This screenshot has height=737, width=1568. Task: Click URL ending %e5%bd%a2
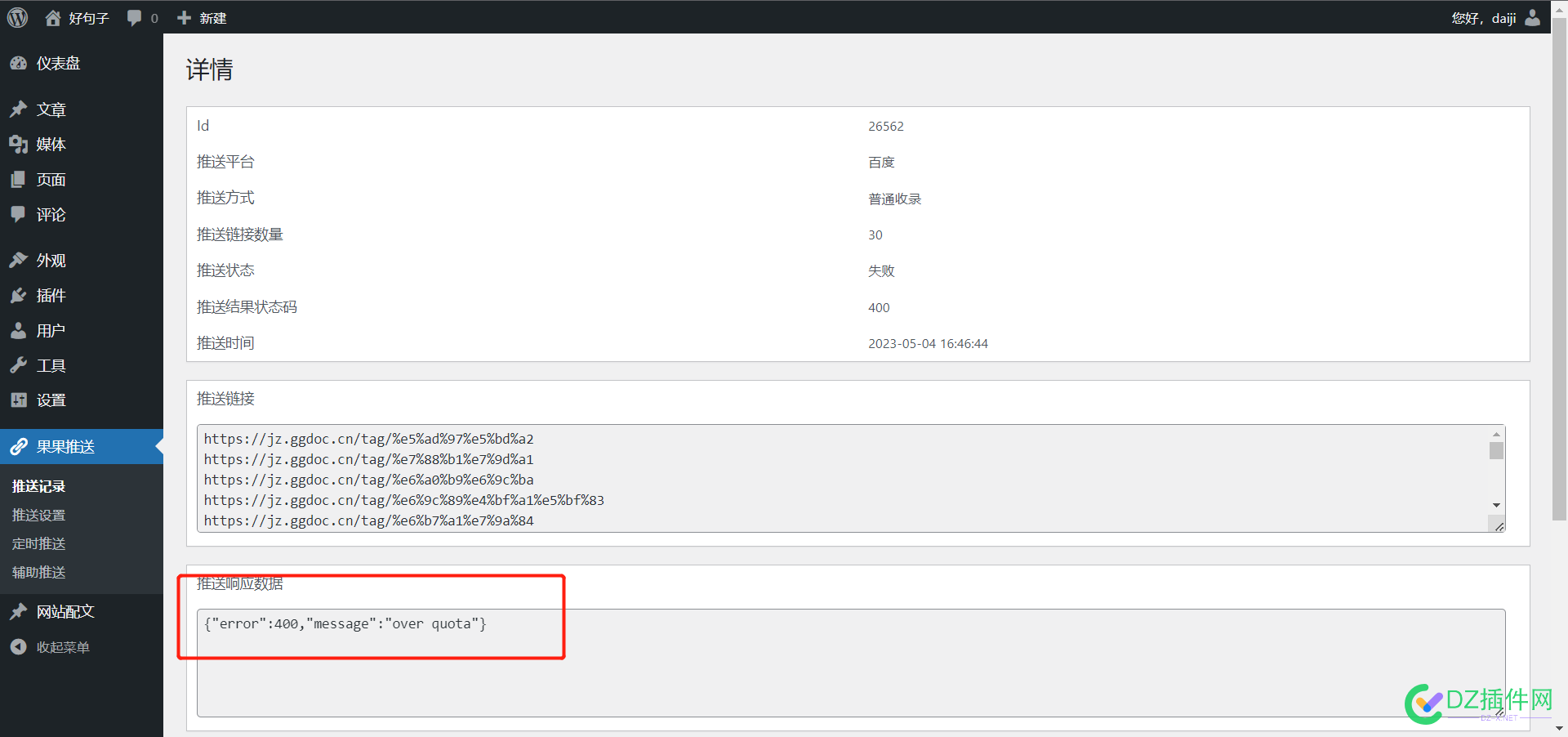(x=368, y=439)
